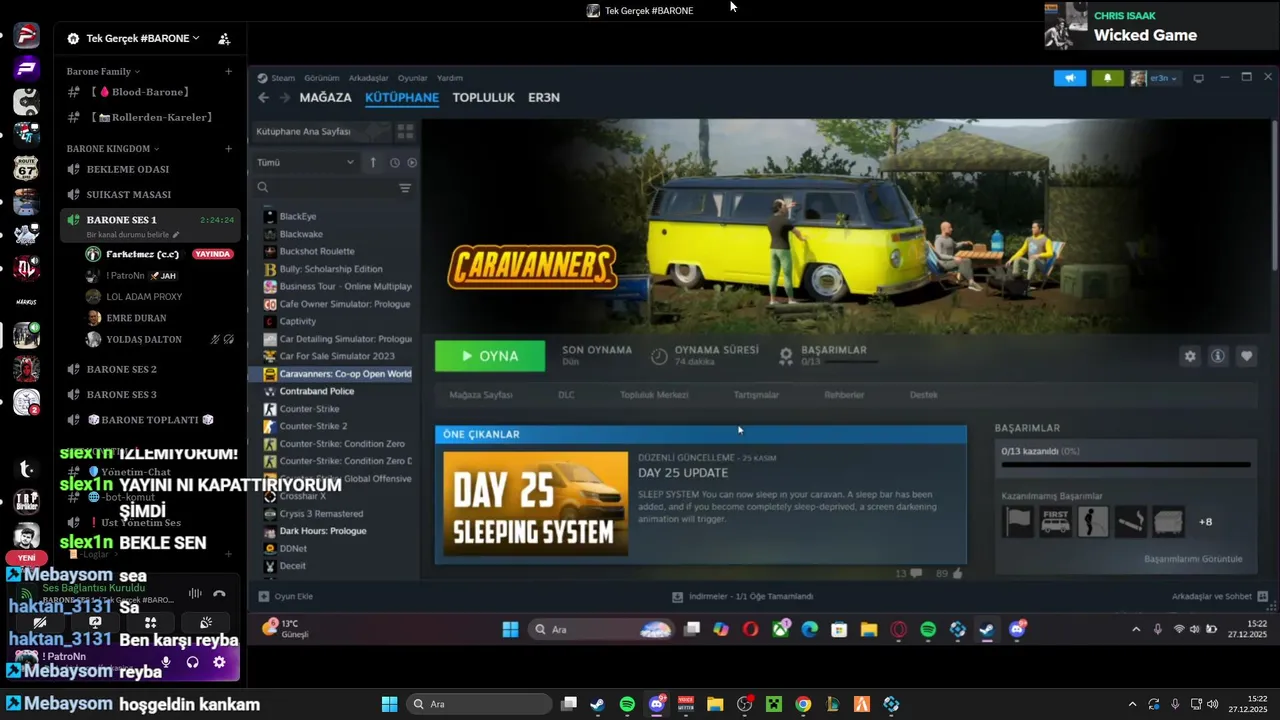This screenshot has height=720, width=1280.
Task: Open comments icon on Day 25 update
Action: pyautogui.click(x=915, y=573)
